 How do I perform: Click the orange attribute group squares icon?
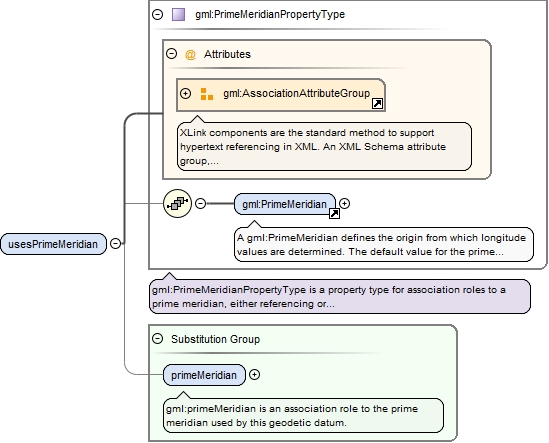point(207,94)
